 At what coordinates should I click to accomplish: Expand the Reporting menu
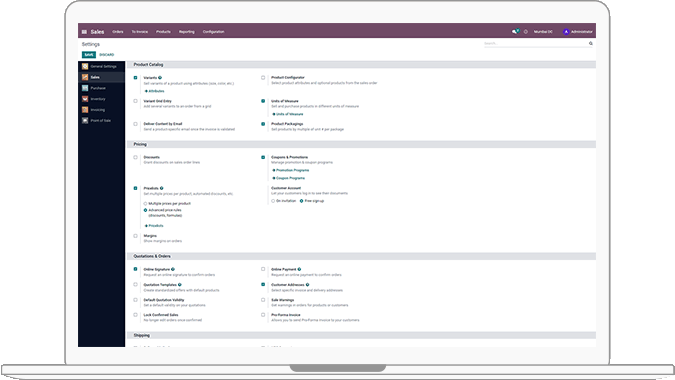click(187, 32)
